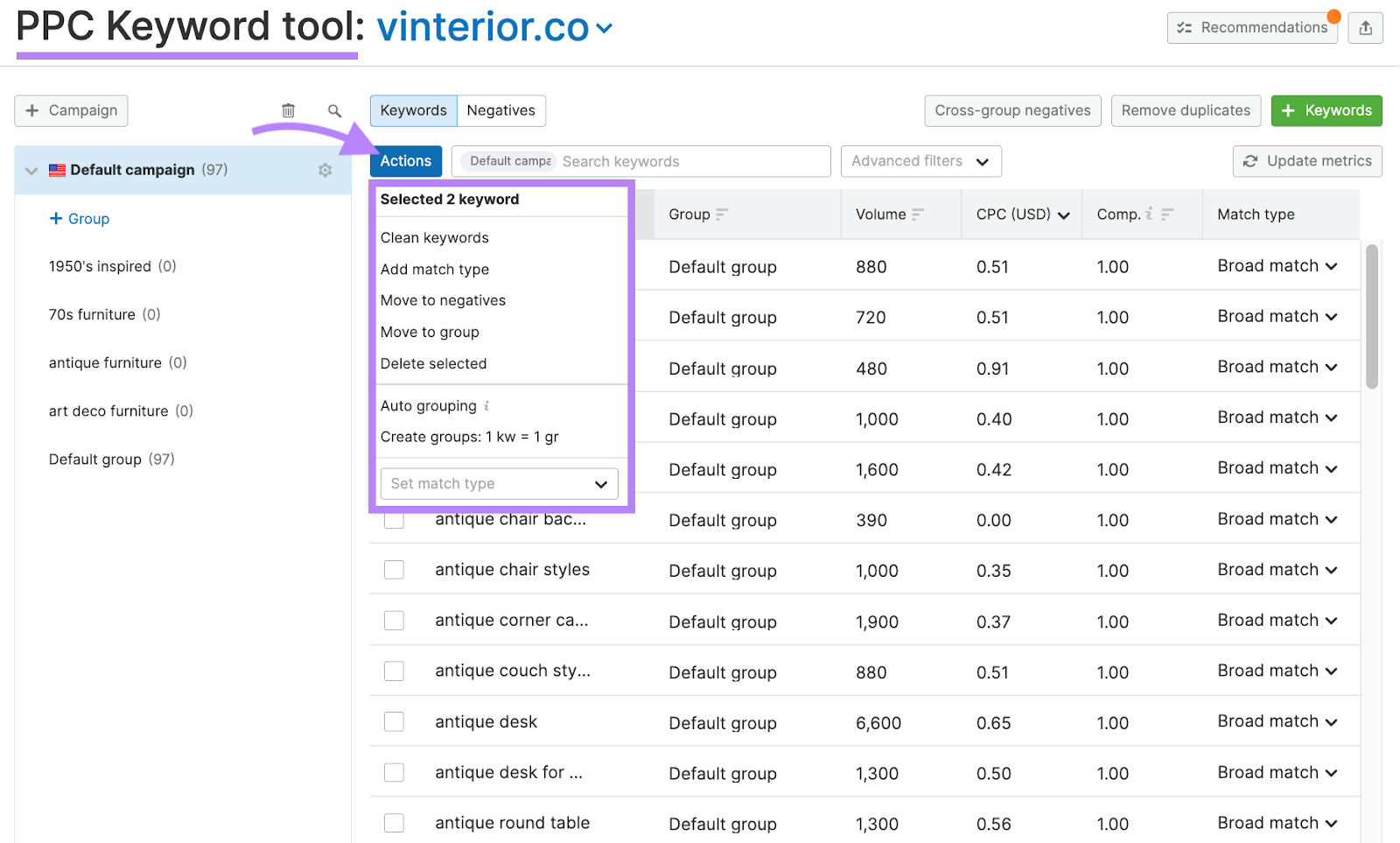
Task: Click the Match type column header
Action: click(x=1256, y=214)
